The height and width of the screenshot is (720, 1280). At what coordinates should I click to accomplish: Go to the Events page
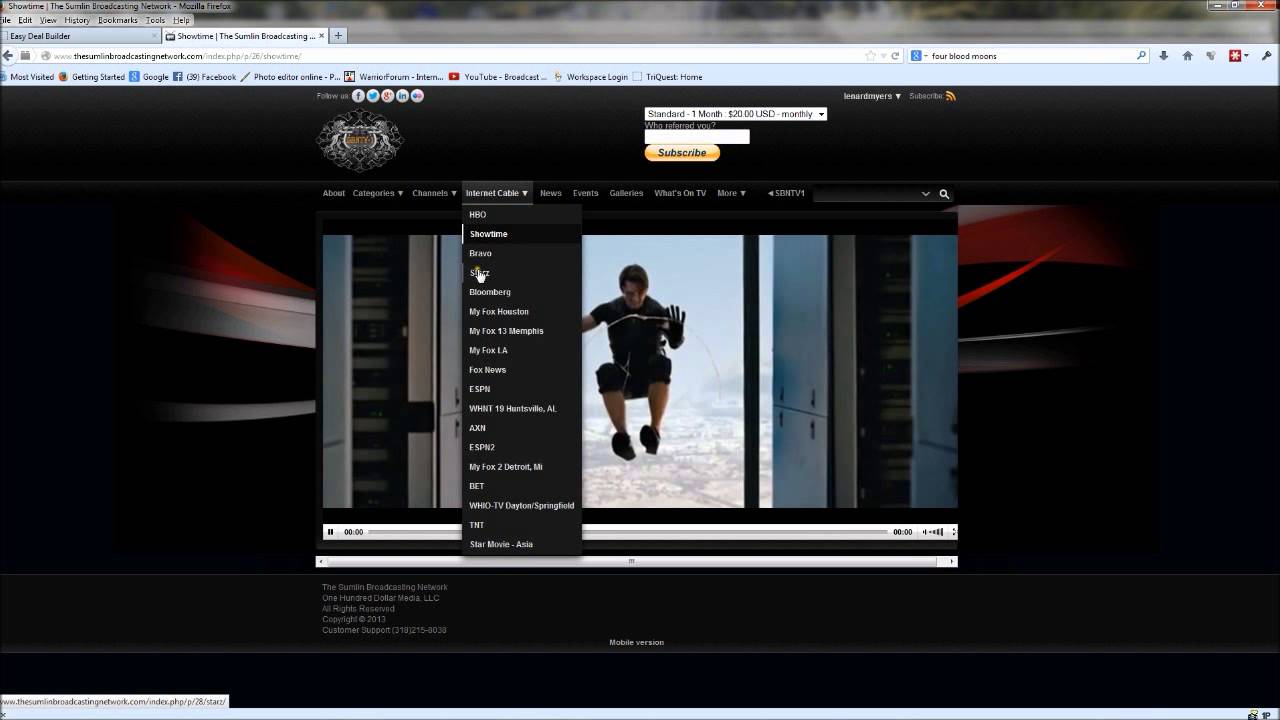585,193
